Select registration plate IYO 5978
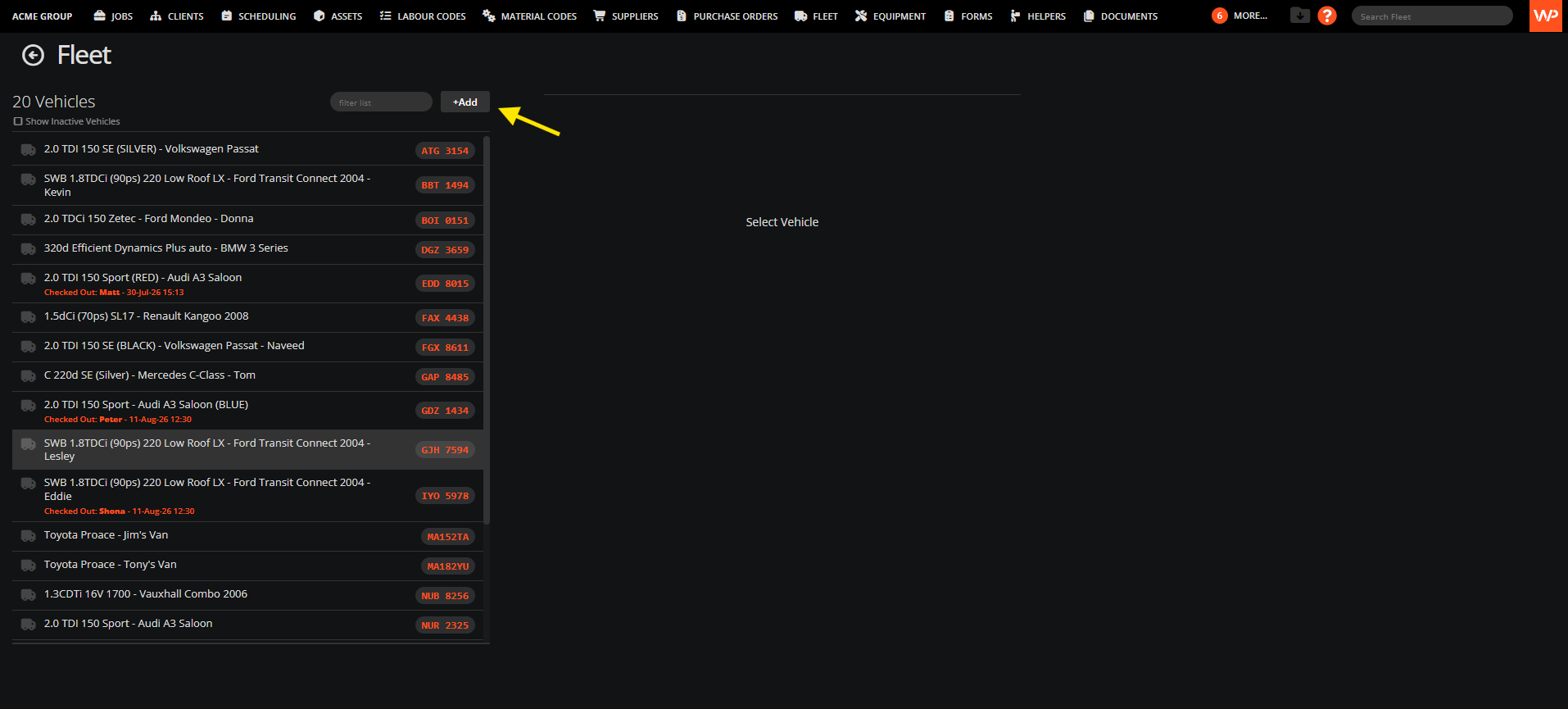1568x709 pixels. (445, 496)
